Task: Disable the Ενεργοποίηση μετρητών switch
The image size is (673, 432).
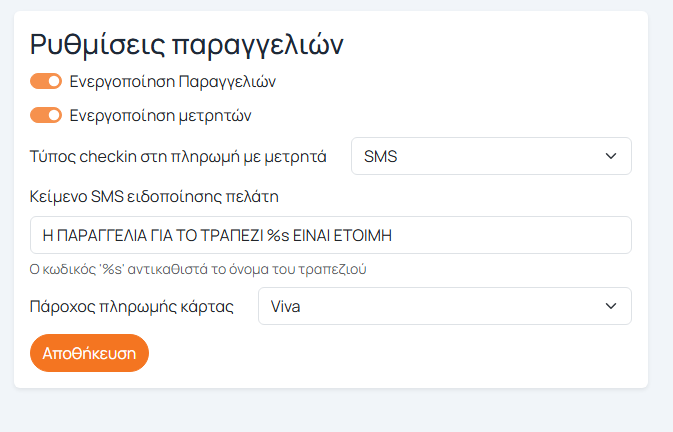Action: point(46,115)
